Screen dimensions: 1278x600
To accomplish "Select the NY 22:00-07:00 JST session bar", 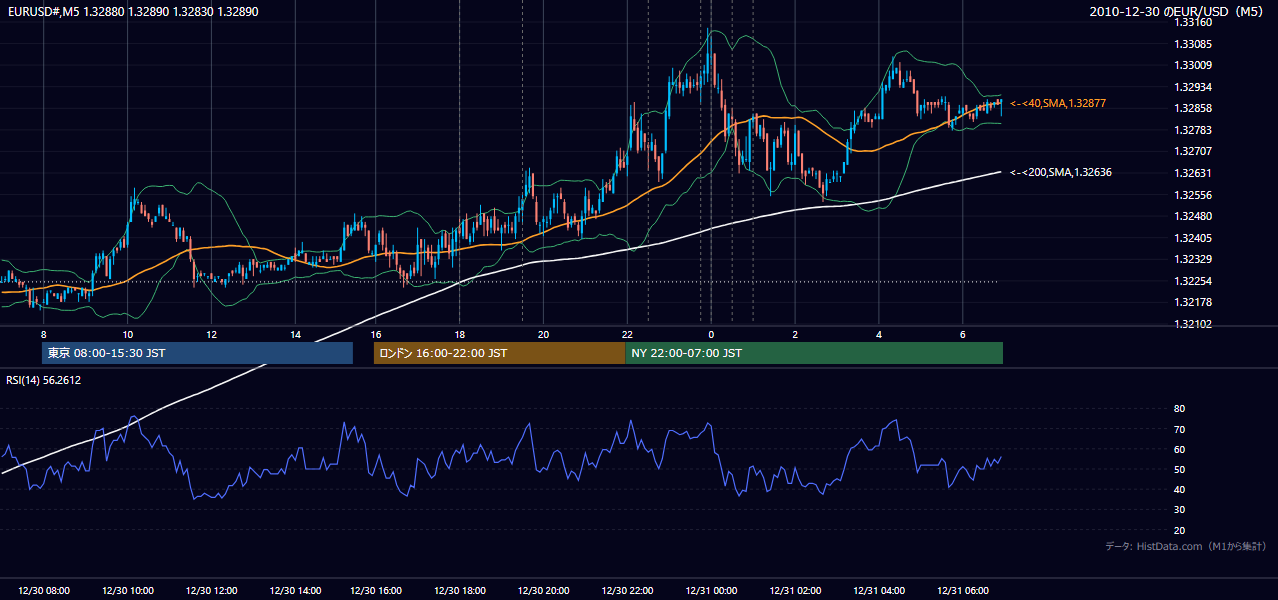I will pos(814,353).
